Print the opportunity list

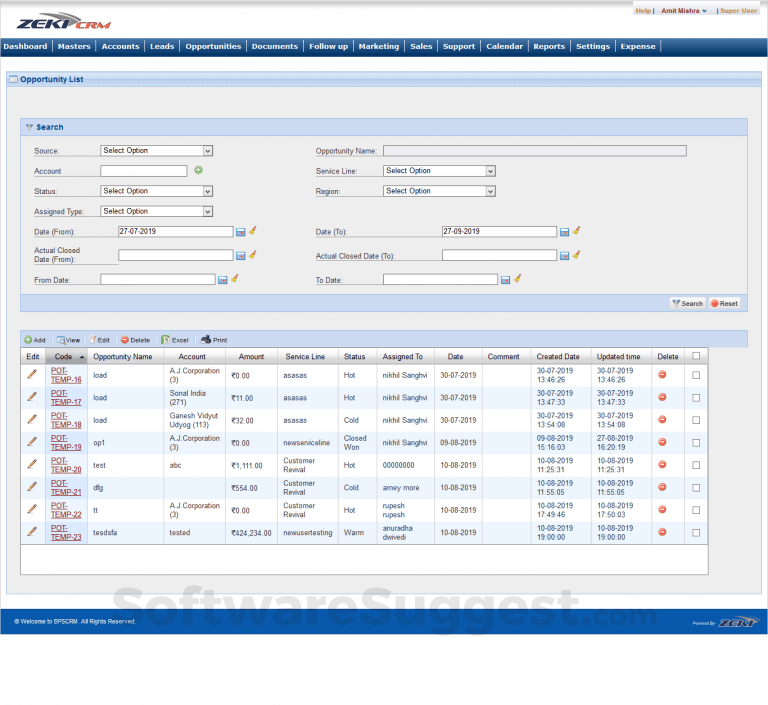(214, 340)
